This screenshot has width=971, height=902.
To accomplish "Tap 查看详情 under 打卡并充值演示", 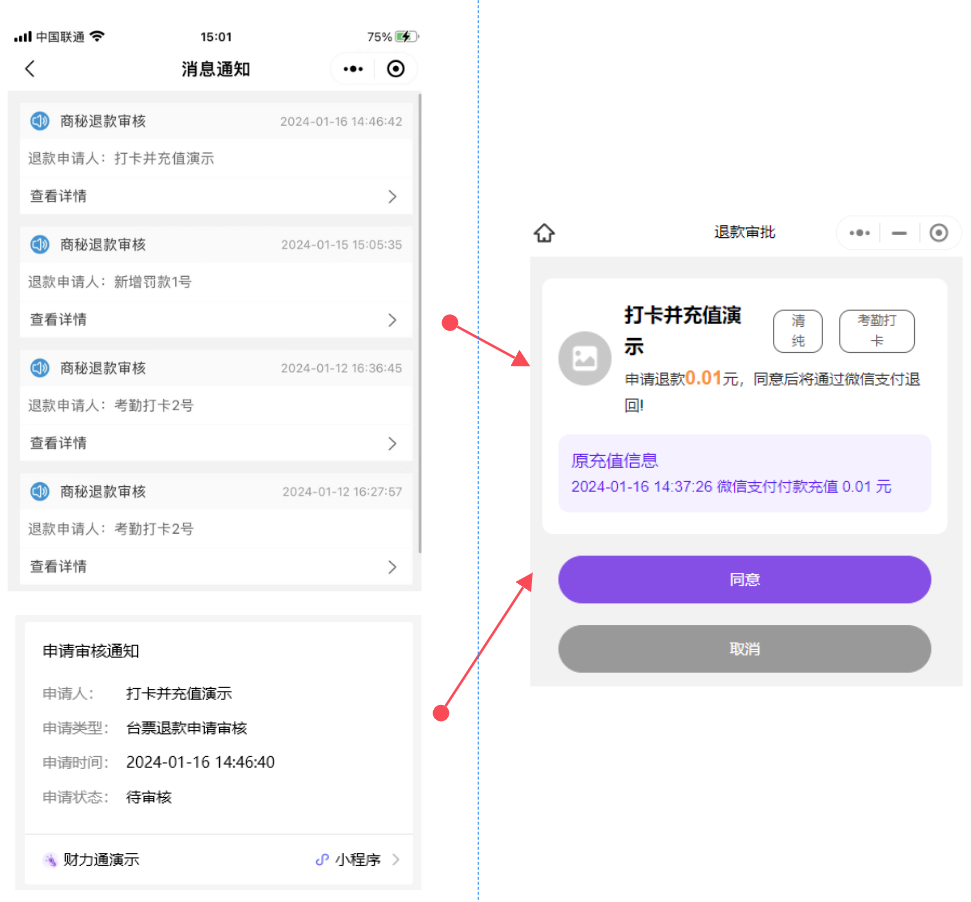I will click(x=59, y=196).
